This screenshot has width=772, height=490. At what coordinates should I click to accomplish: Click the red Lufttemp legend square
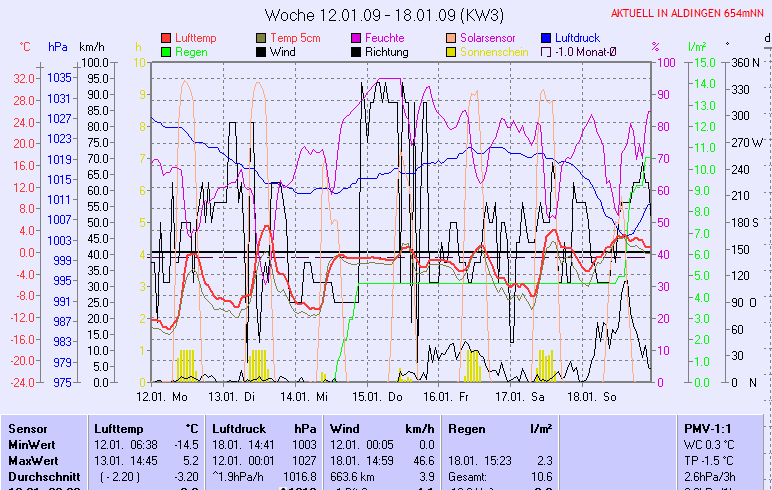(x=166, y=37)
